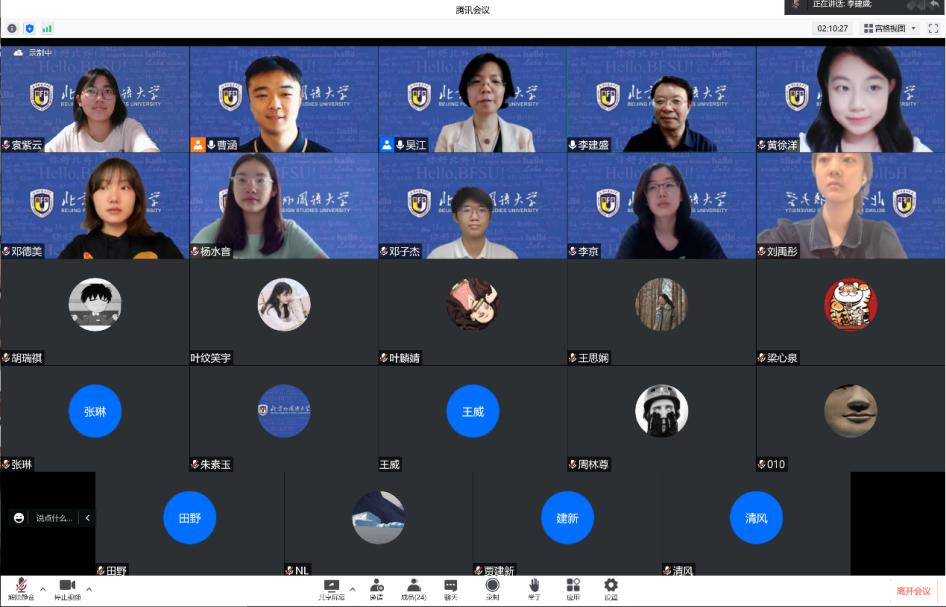The width and height of the screenshot is (946, 607).
Task: Expand video options arrow beside camera
Action: point(89,589)
